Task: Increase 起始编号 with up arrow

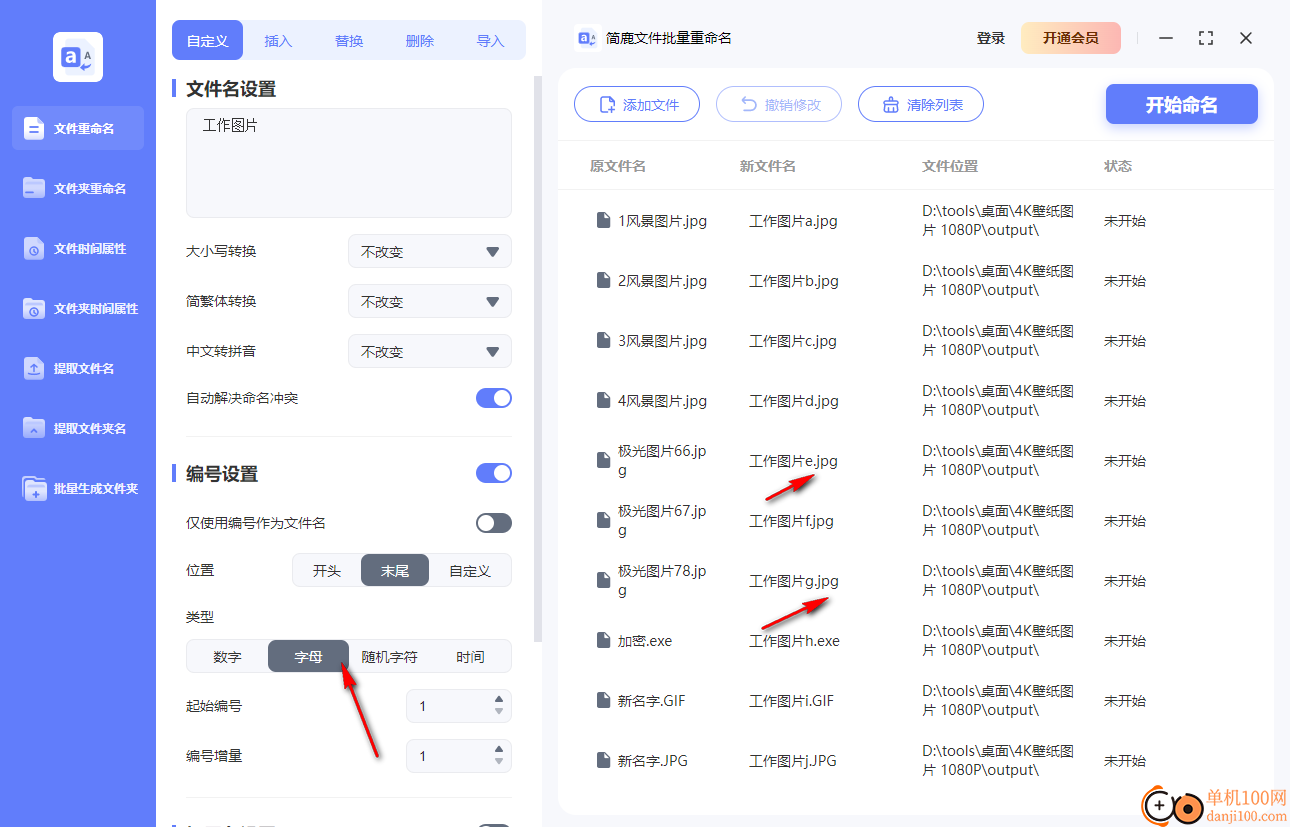Action: tap(499, 698)
